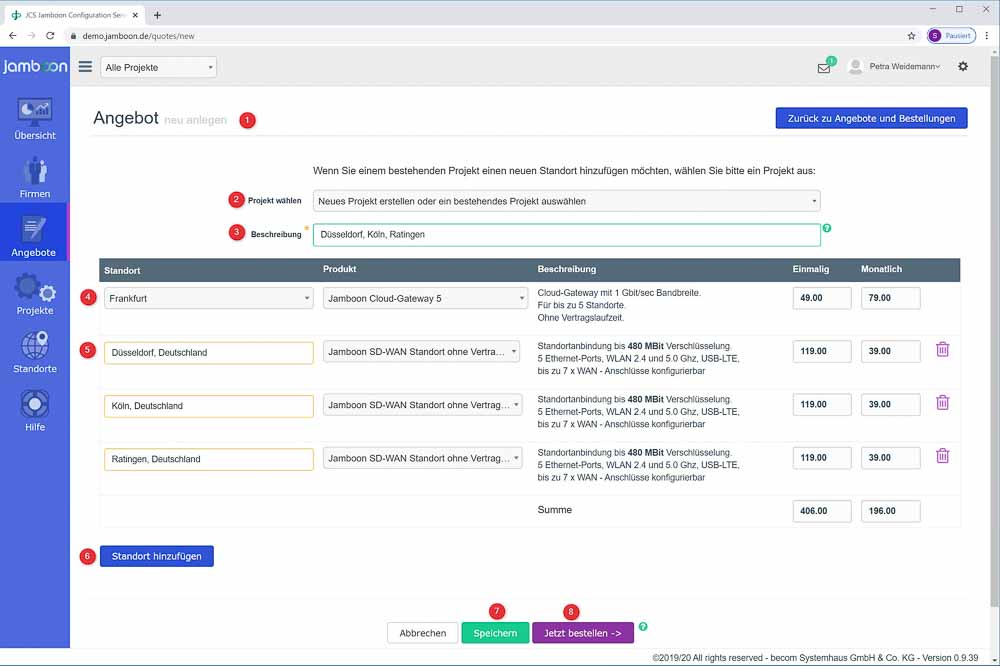1000x666 pixels.
Task: Open the Frankfurt Standort dropdown
Action: point(209,298)
